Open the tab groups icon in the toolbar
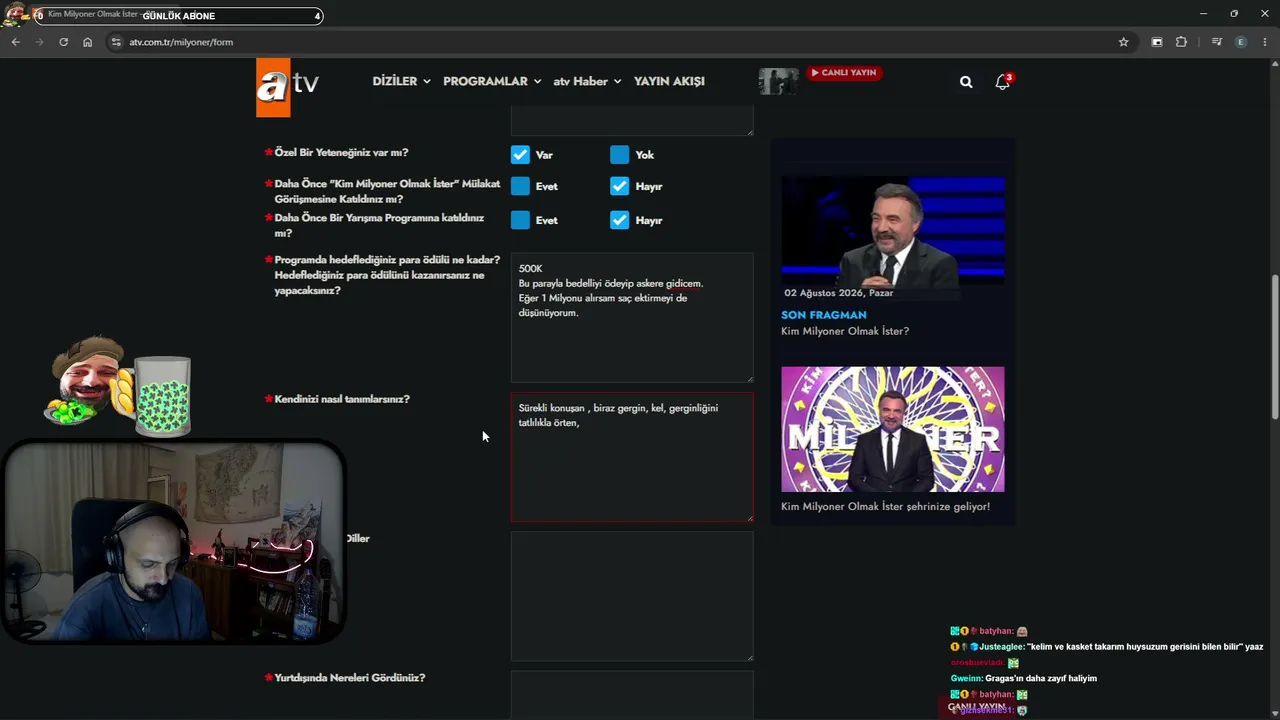 1157,42
